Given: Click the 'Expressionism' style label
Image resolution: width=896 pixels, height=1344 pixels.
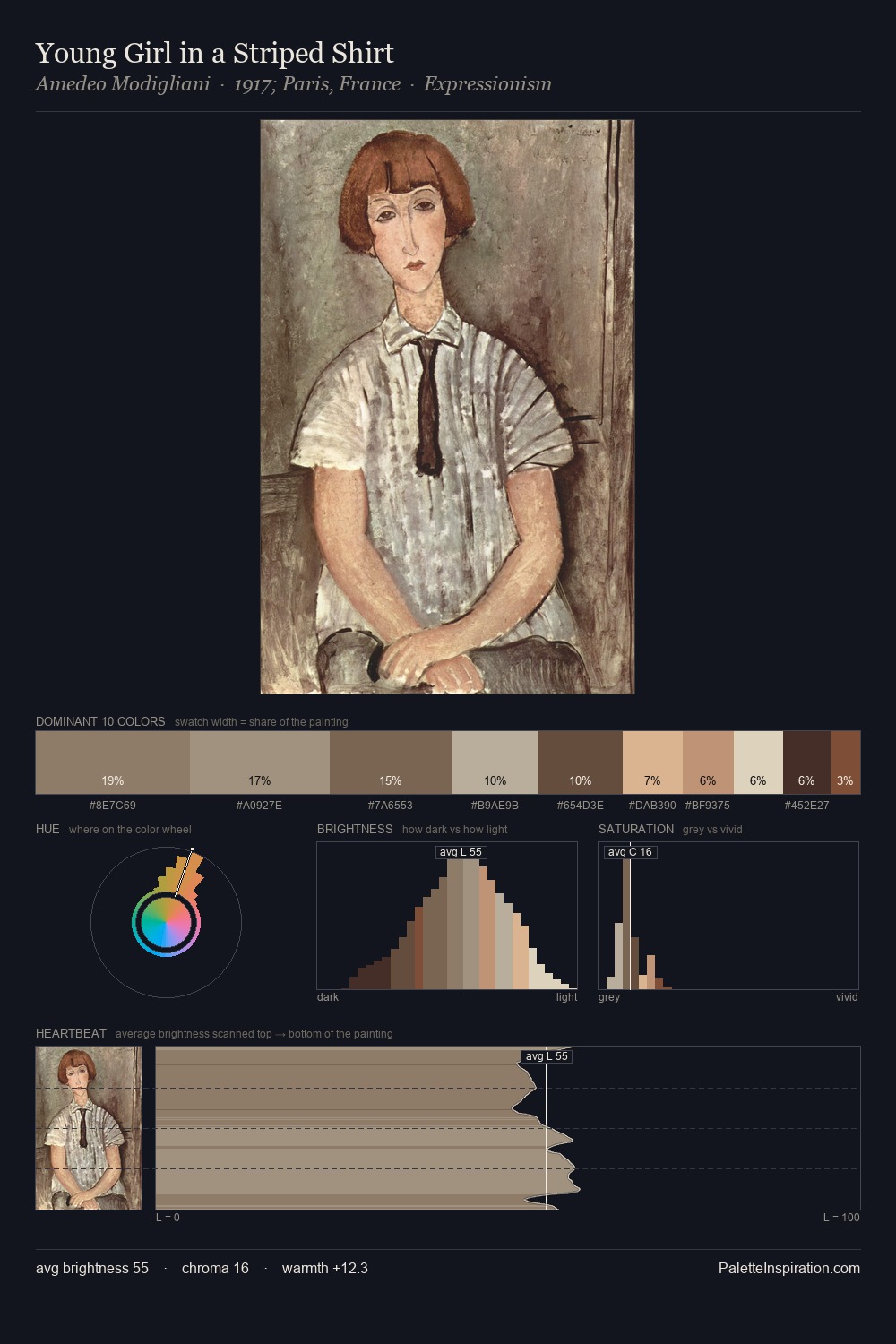Looking at the screenshot, I should click(x=487, y=84).
